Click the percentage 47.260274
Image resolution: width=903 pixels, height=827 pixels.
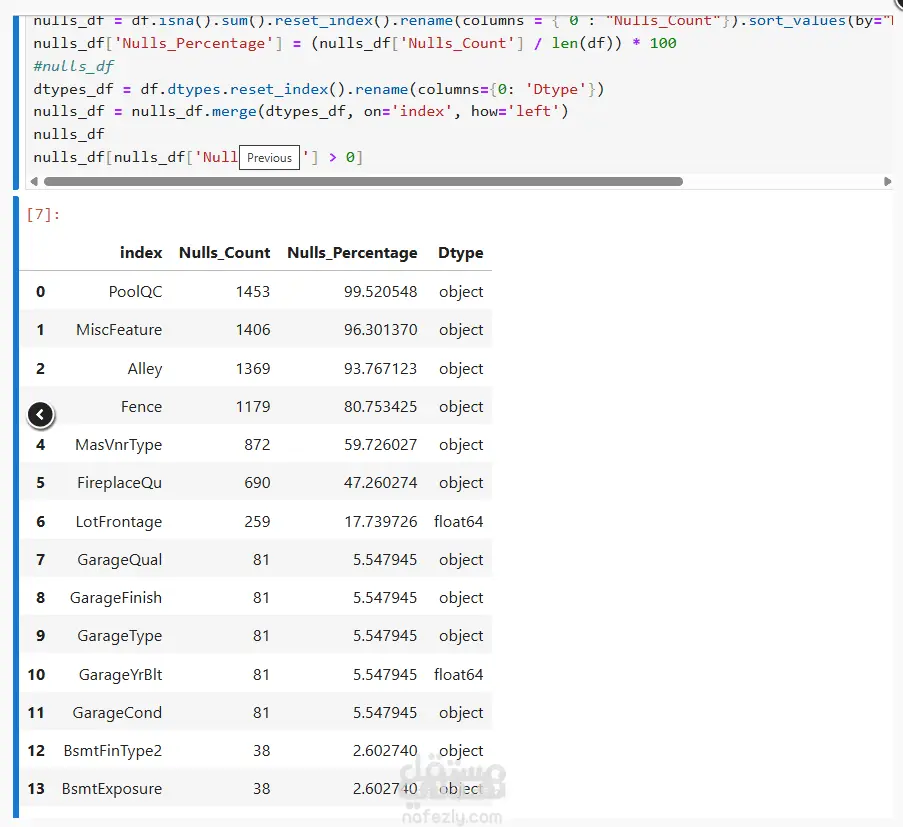pos(381,483)
